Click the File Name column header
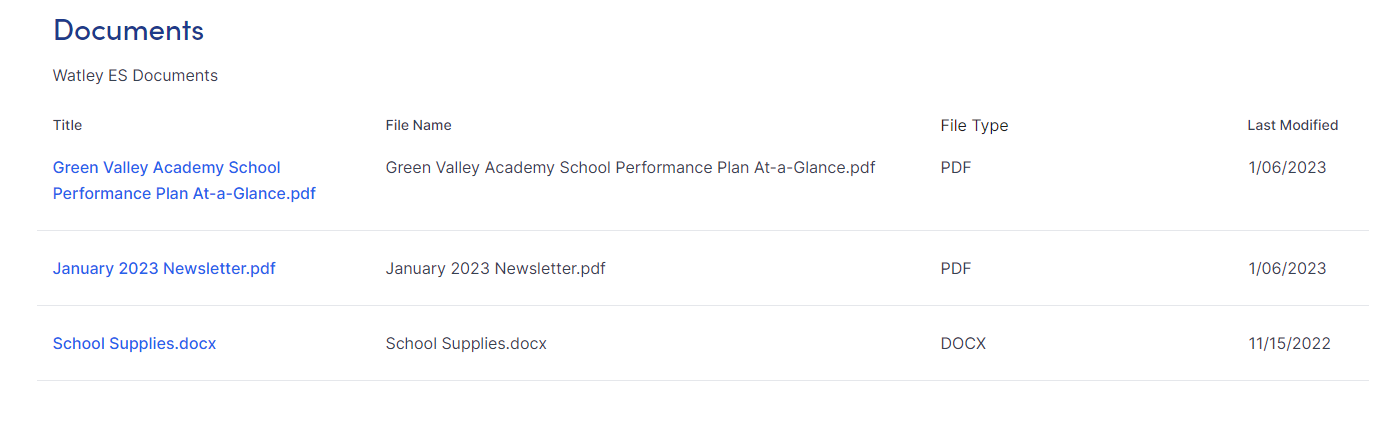Image resolution: width=1397 pixels, height=423 pixels. pyautogui.click(x=418, y=125)
